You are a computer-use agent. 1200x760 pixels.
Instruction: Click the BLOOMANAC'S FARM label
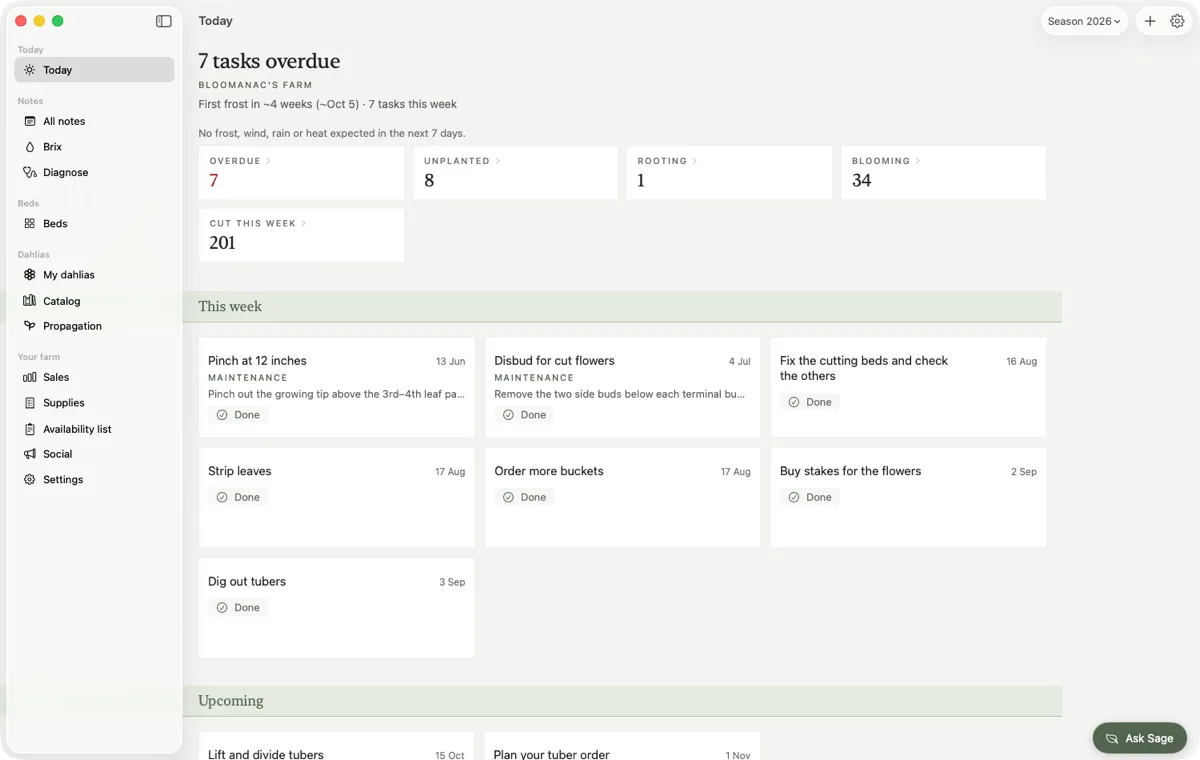click(x=255, y=85)
